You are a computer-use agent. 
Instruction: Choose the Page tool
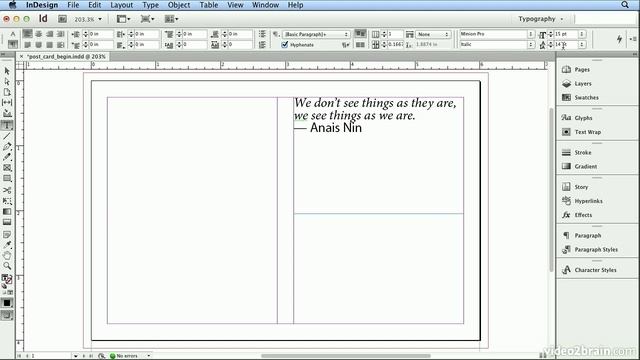click(7, 92)
